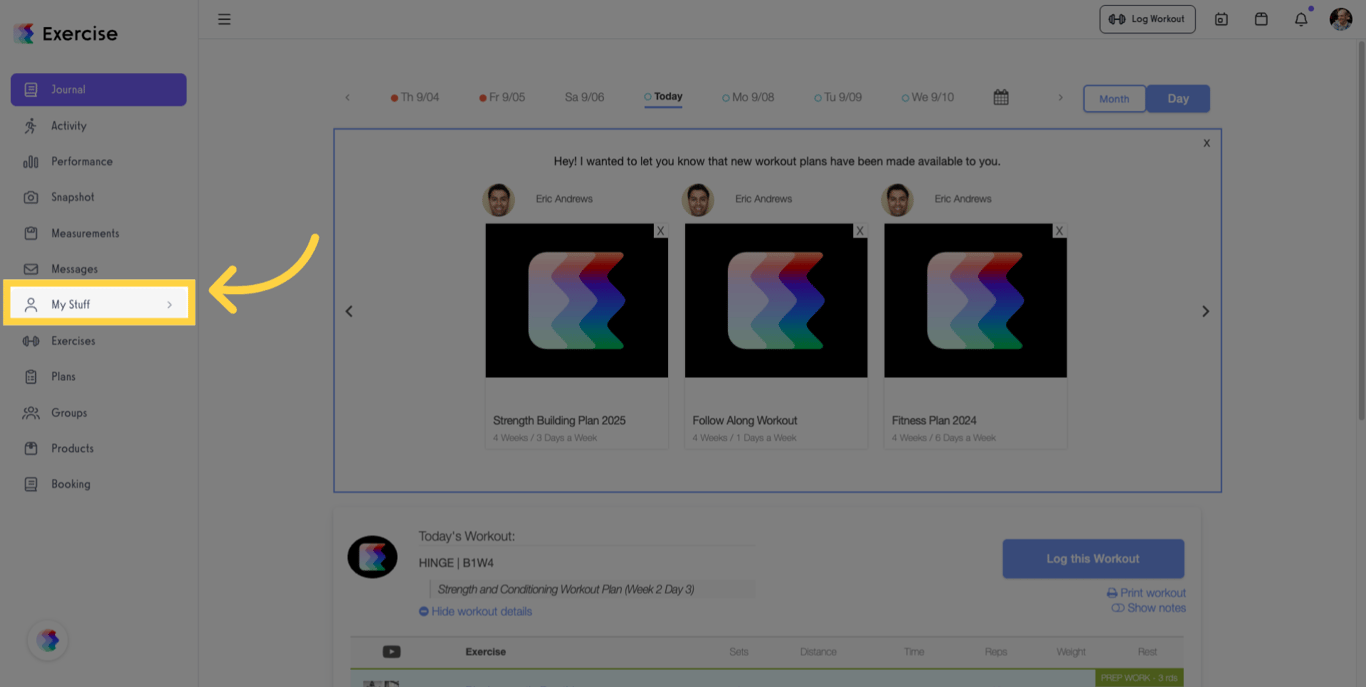Open the date picker calendar icon
Screen dimensions: 1366x687
tap(1001, 97)
